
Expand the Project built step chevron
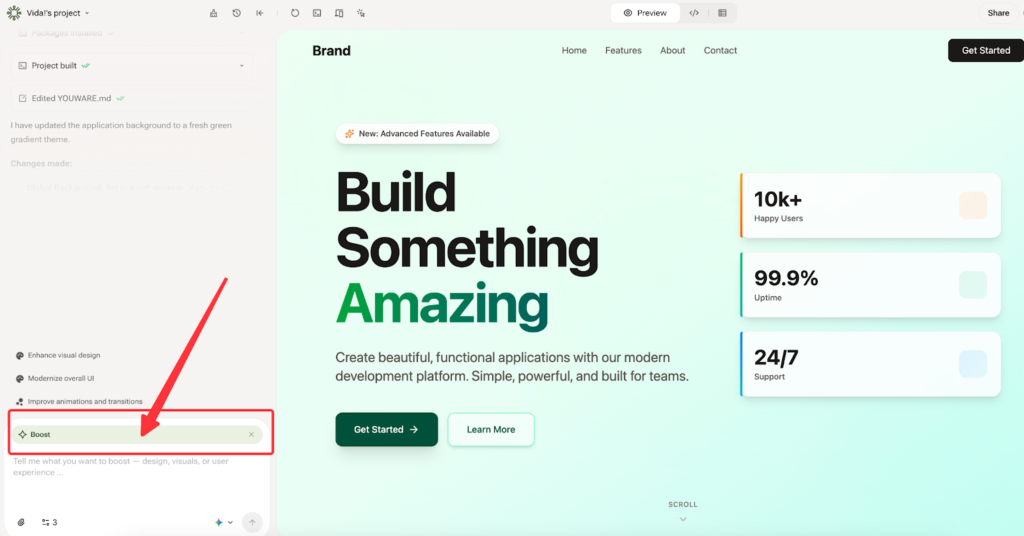click(241, 66)
